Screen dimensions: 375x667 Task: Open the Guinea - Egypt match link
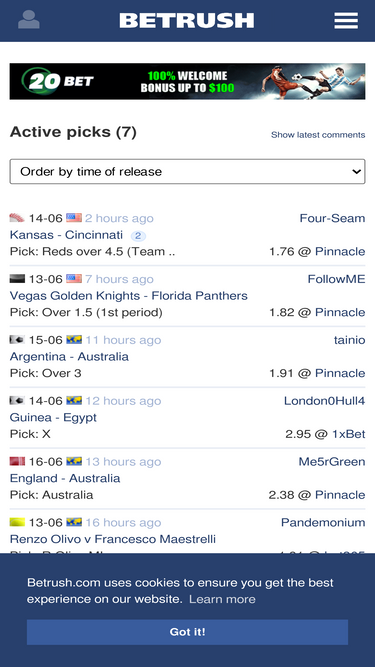[53, 417]
